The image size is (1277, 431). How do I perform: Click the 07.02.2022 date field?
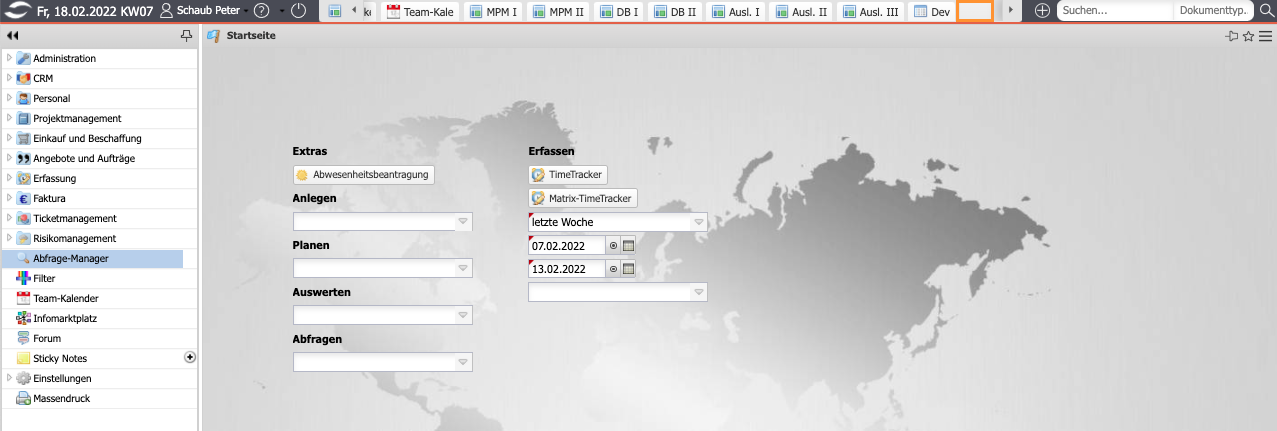[567, 245]
